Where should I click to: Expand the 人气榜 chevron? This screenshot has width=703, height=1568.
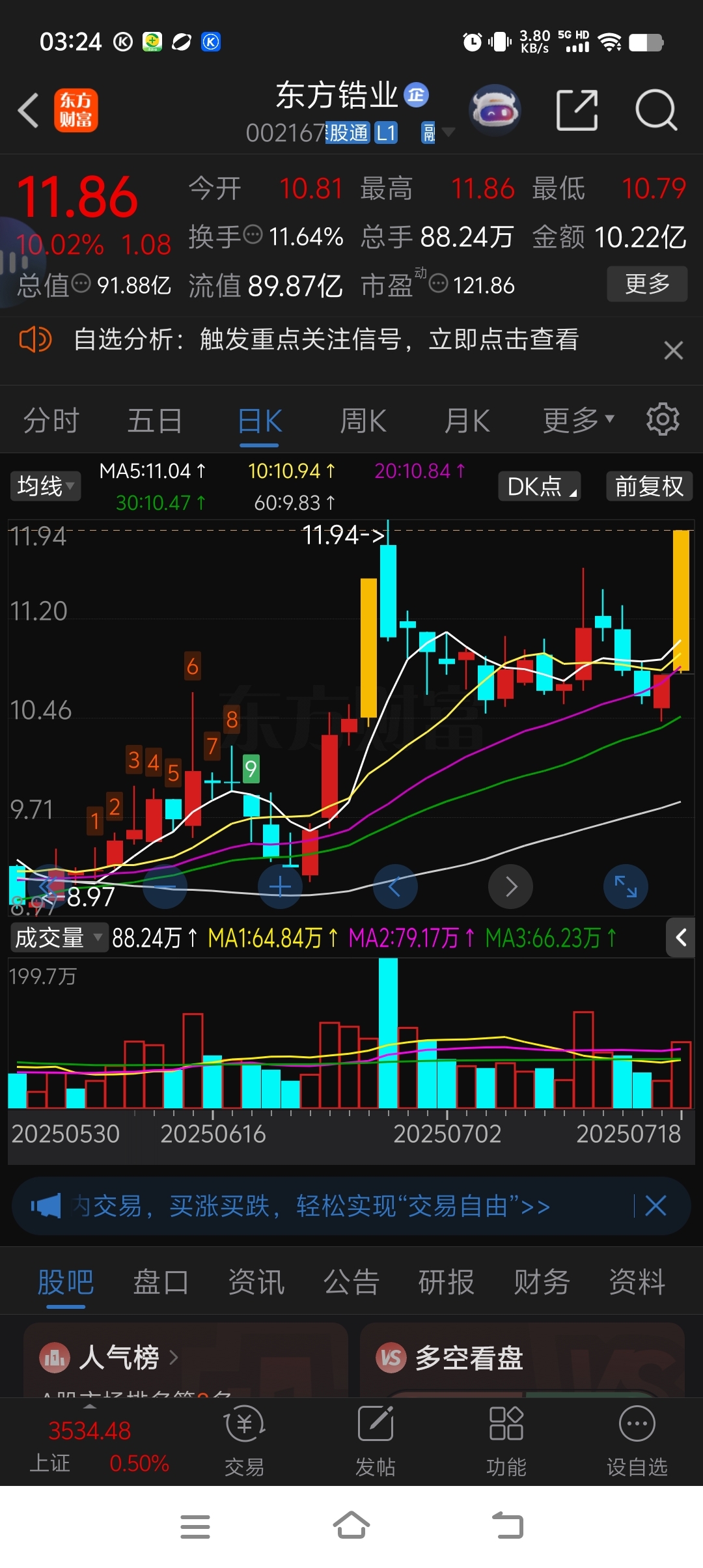click(x=173, y=1358)
